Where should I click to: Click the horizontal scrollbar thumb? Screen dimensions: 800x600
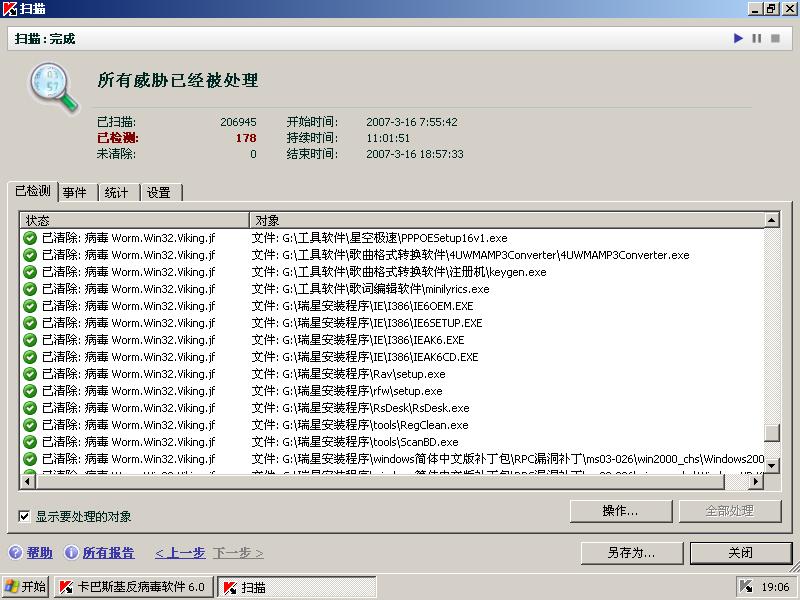380,481
